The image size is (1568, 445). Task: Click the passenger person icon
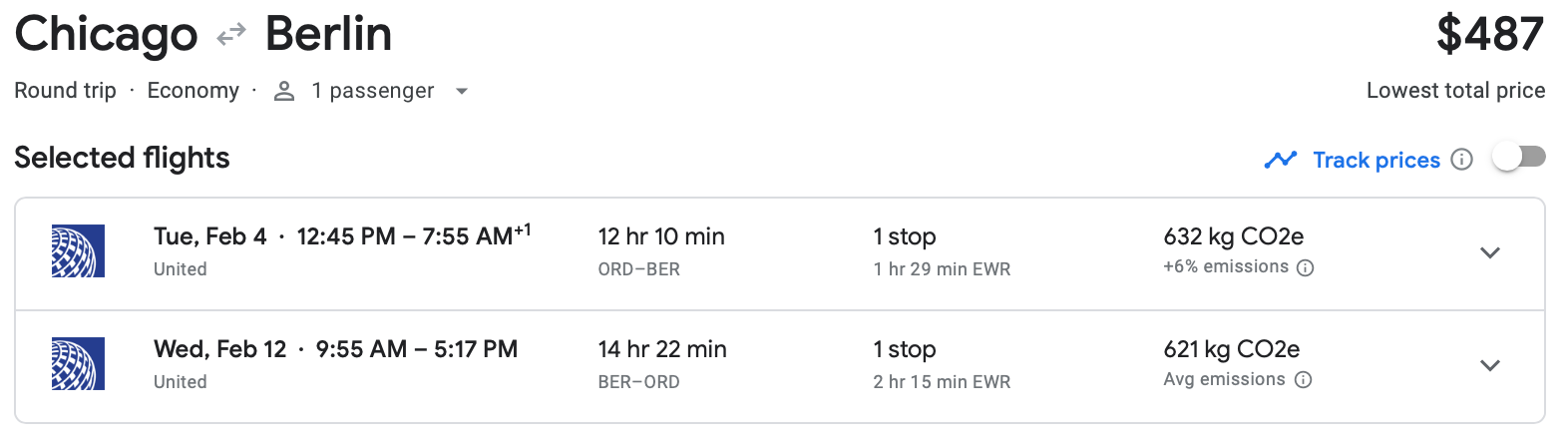tap(284, 91)
